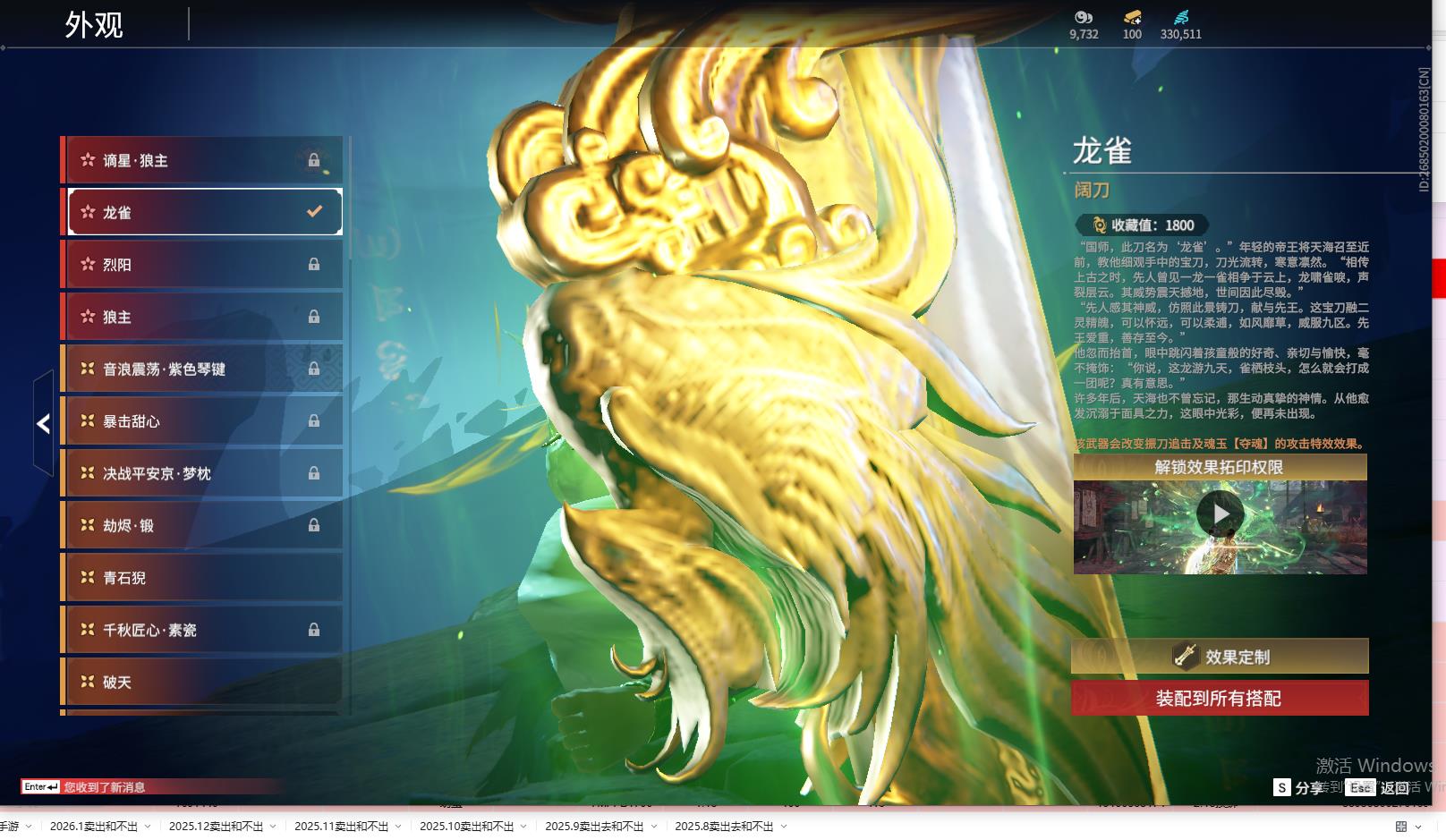Open the 2026.1卖出和不出 sheet tab dropdown
The image size is (1446, 840).
coord(148,827)
